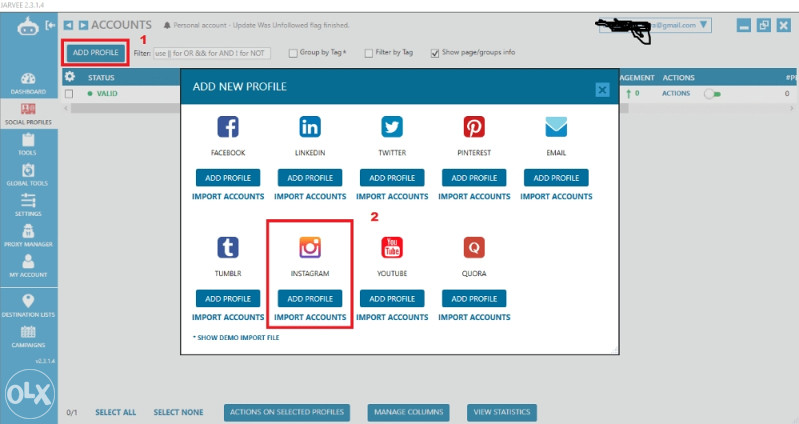The image size is (799, 424).
Task: Add an Email profile
Action: click(x=556, y=178)
